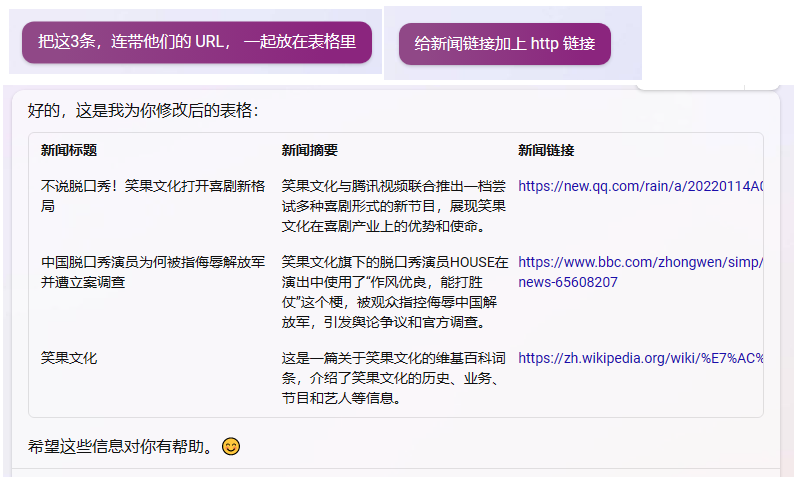Open the BBC zhongwen news link

pos(641,272)
